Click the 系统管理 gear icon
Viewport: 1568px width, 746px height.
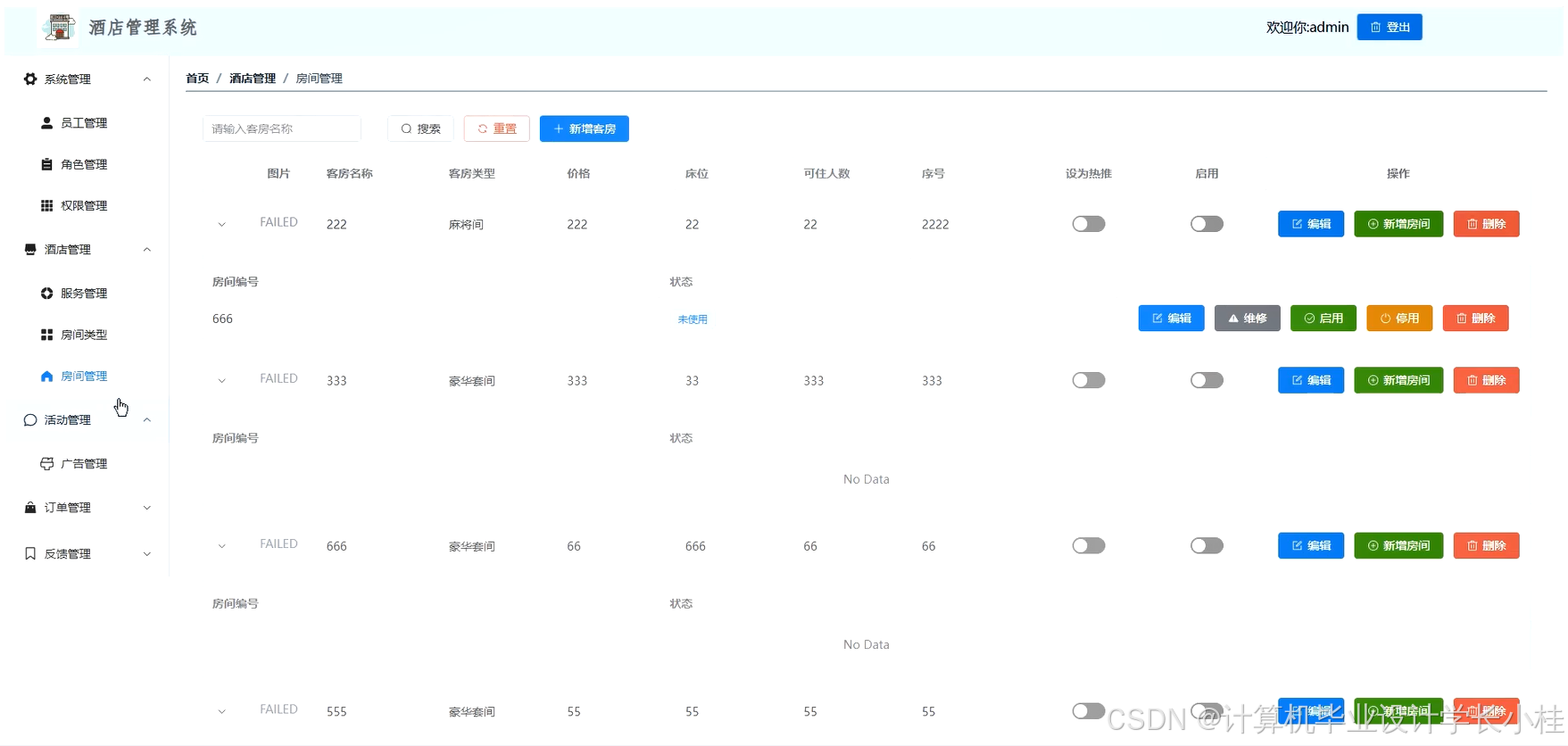pyautogui.click(x=30, y=79)
